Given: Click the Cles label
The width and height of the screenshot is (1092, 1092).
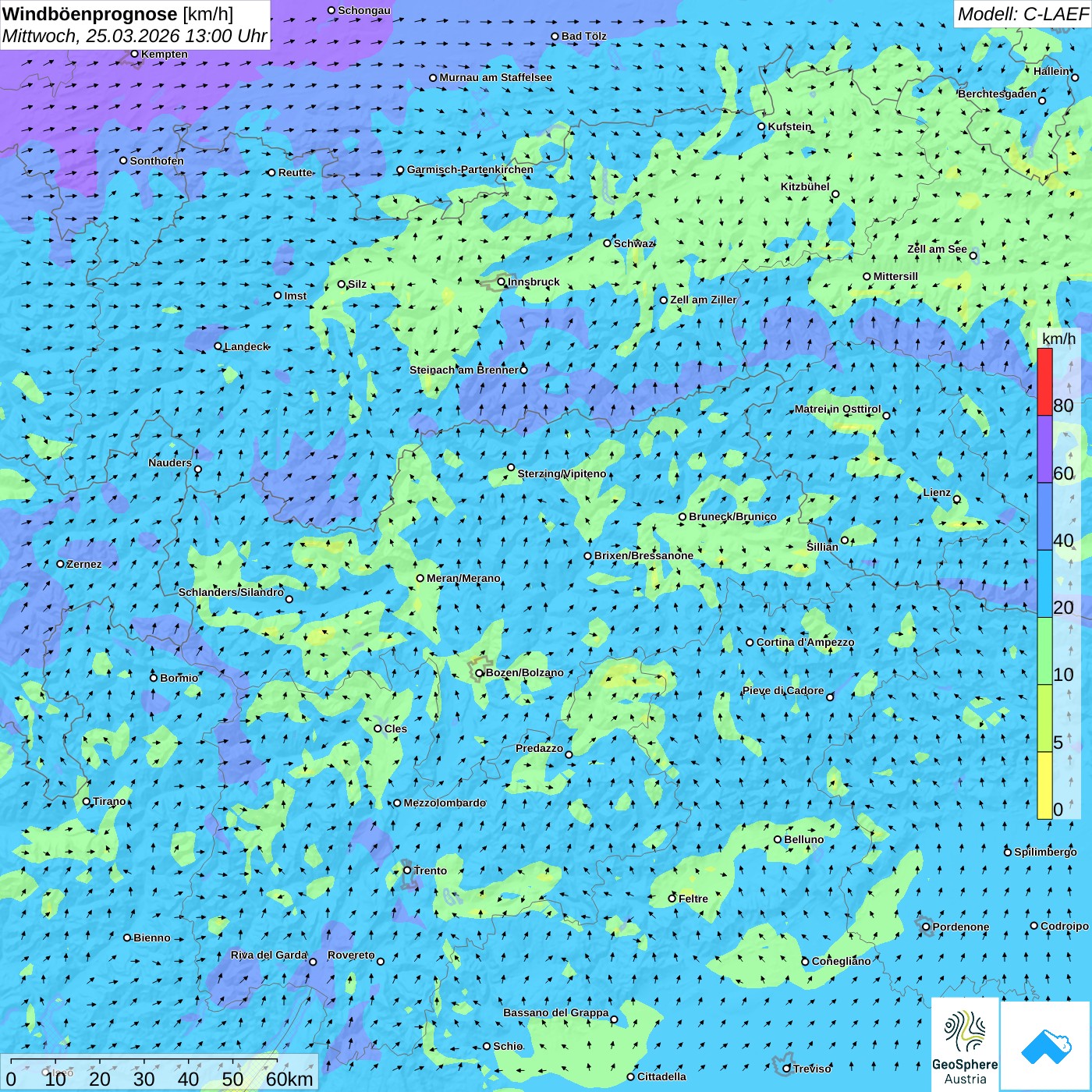Looking at the screenshot, I should coord(395,729).
